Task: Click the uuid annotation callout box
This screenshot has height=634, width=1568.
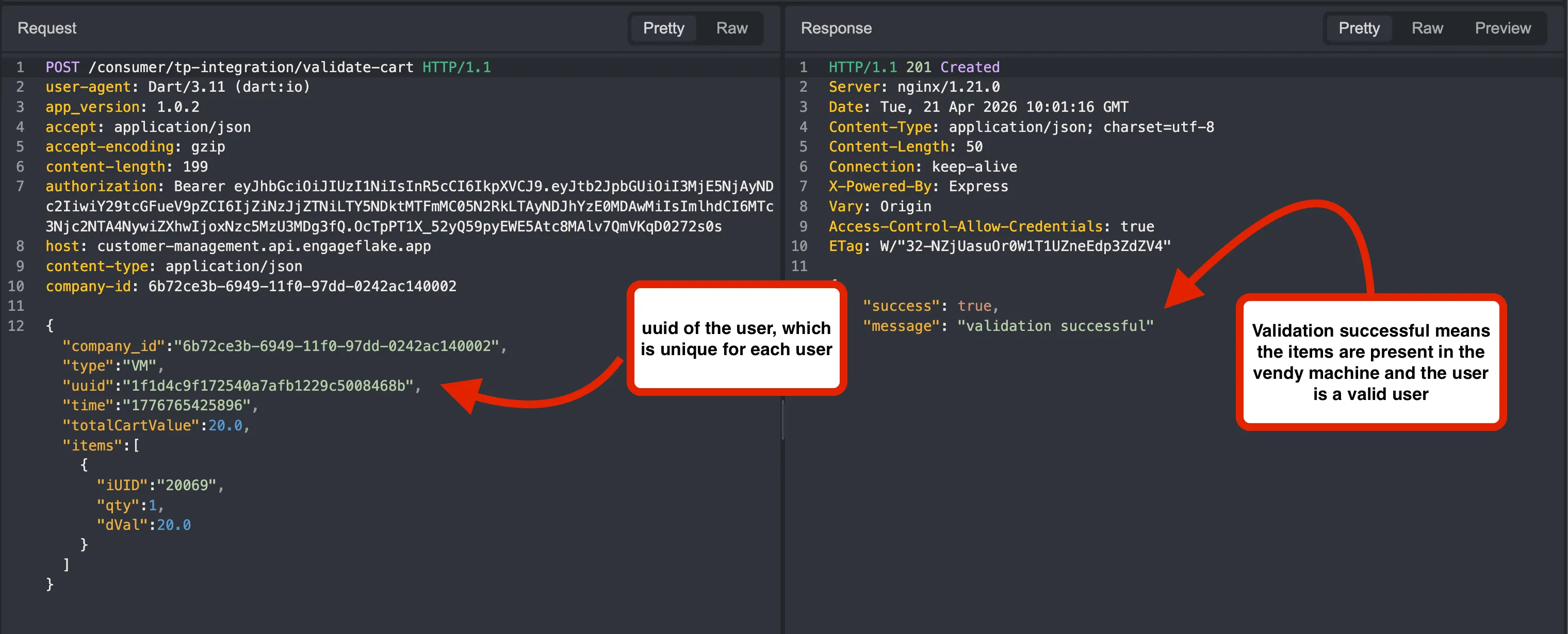Action: (736, 338)
